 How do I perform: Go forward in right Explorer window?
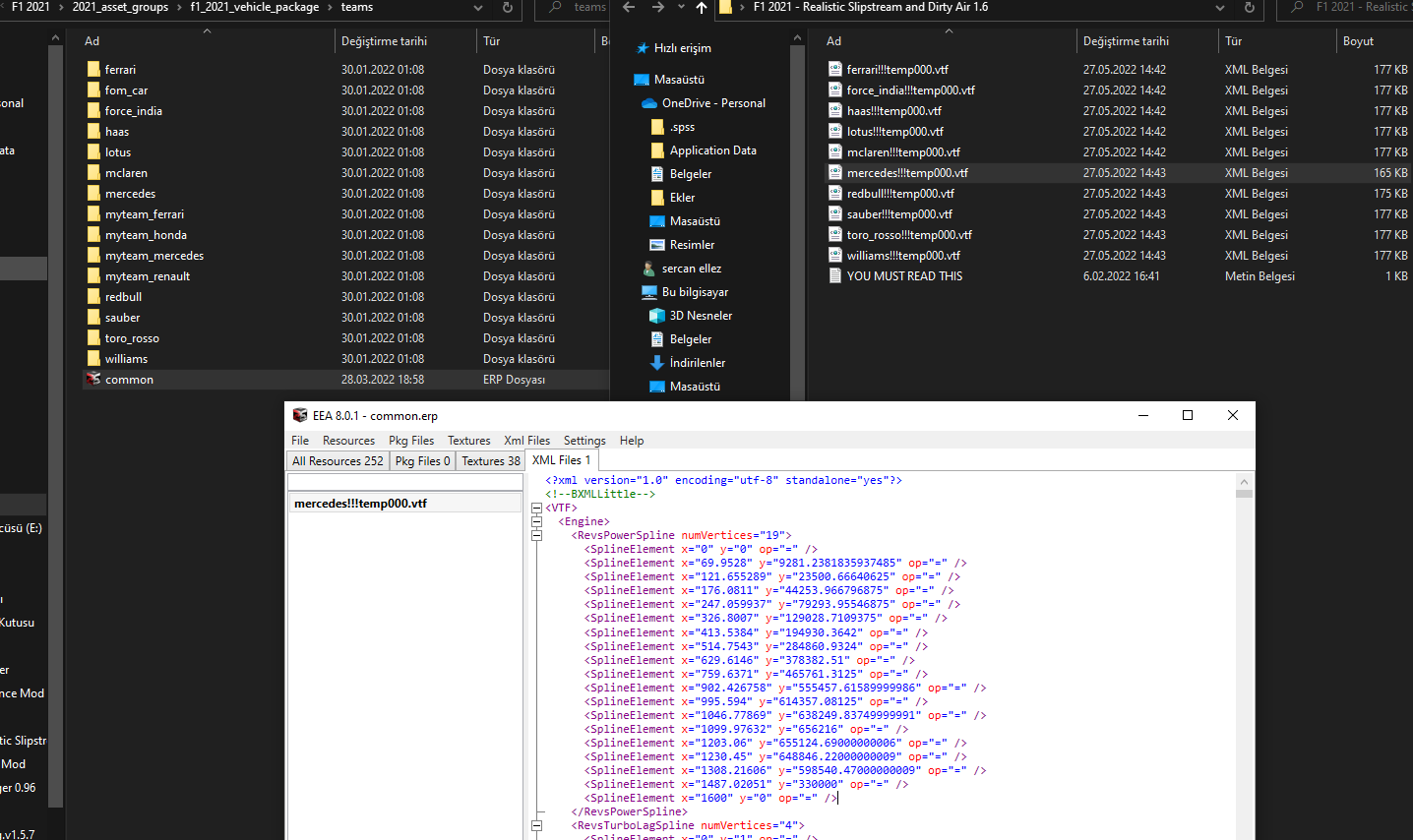657,8
